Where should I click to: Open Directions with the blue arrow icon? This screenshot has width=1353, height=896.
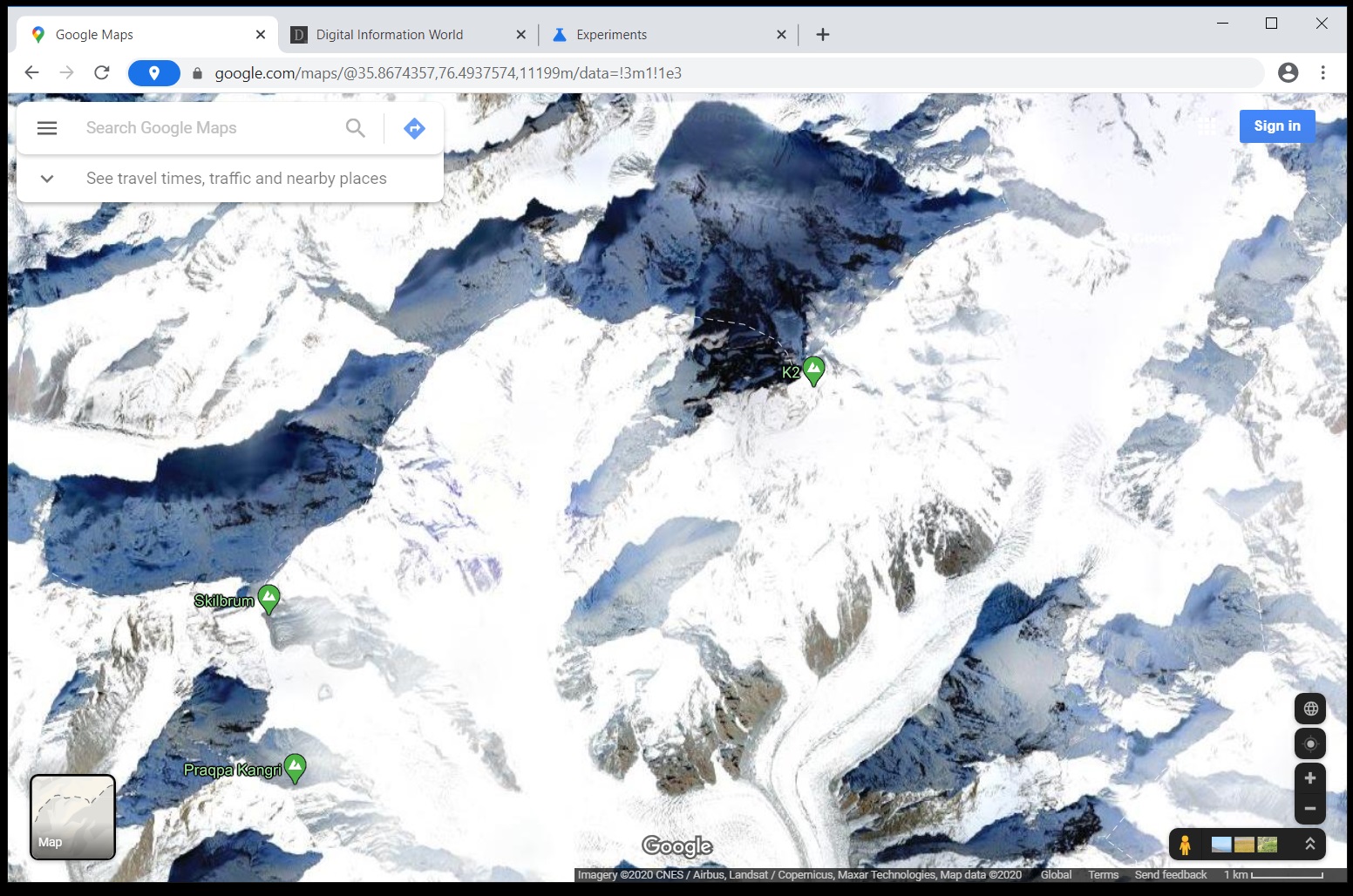[x=414, y=128]
